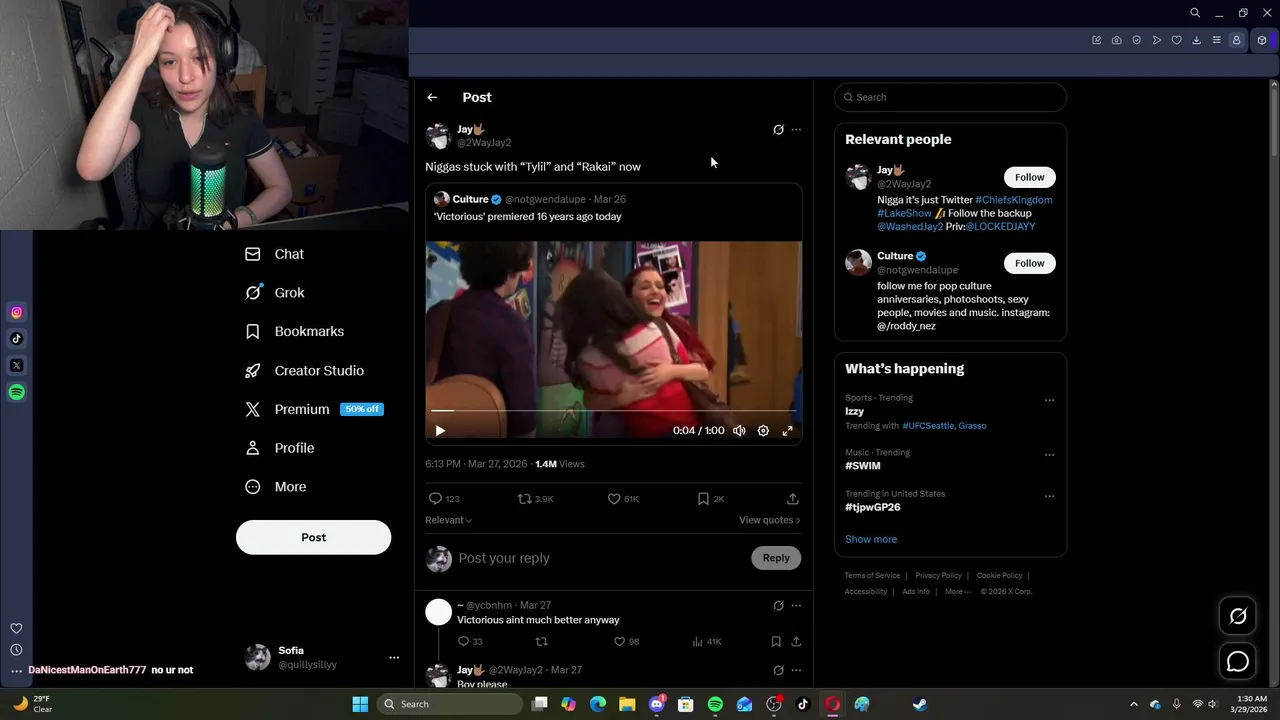
Task: Open View quotes link
Action: coord(769,520)
